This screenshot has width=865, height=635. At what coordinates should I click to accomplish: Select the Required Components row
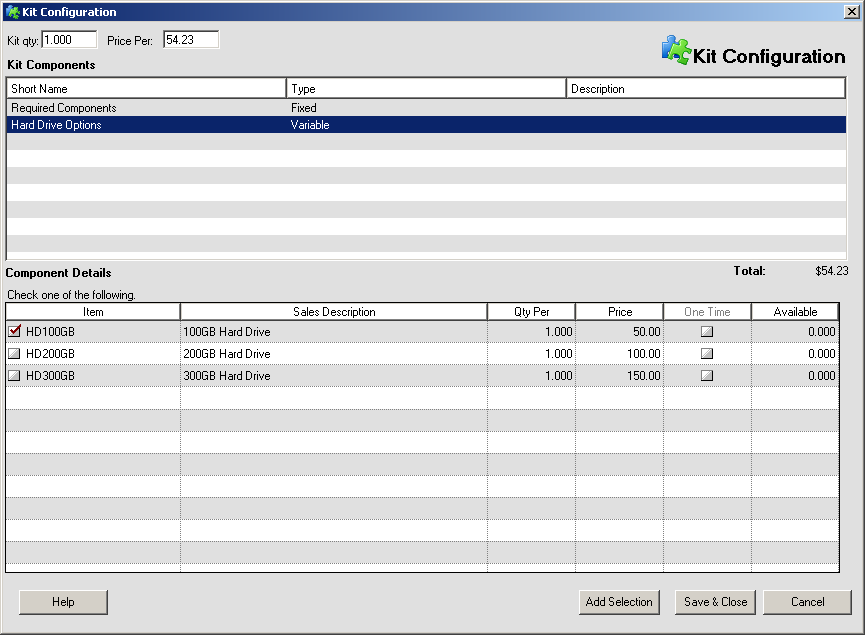point(63,108)
